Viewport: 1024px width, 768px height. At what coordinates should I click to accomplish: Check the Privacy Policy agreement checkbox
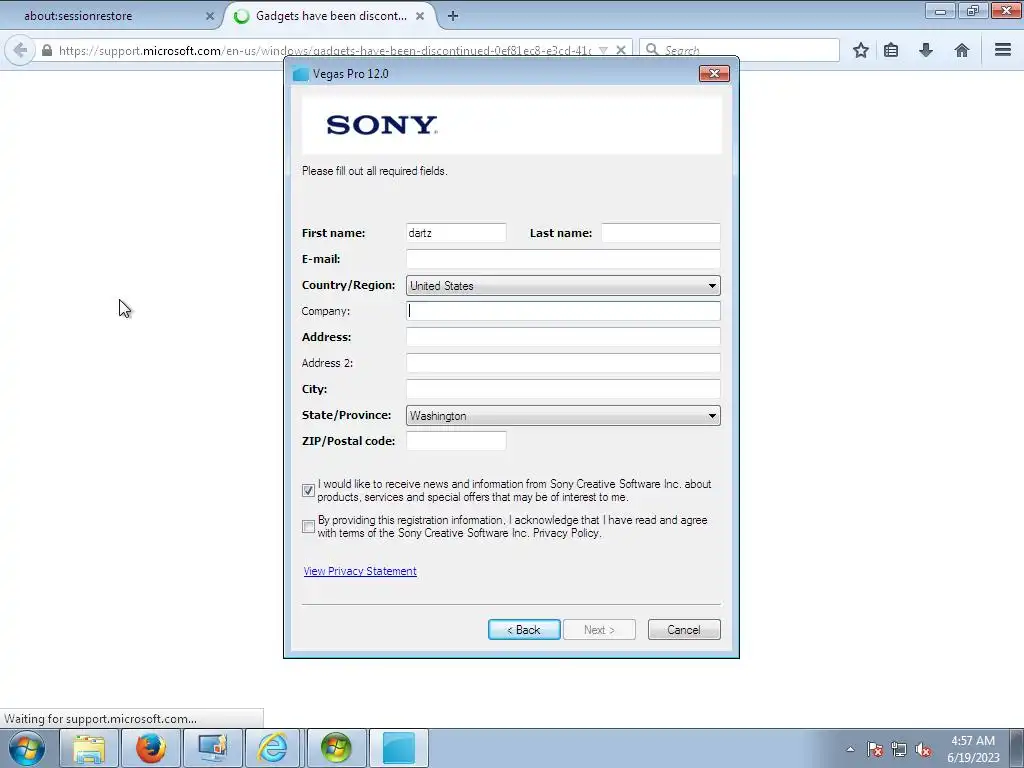[x=308, y=526]
